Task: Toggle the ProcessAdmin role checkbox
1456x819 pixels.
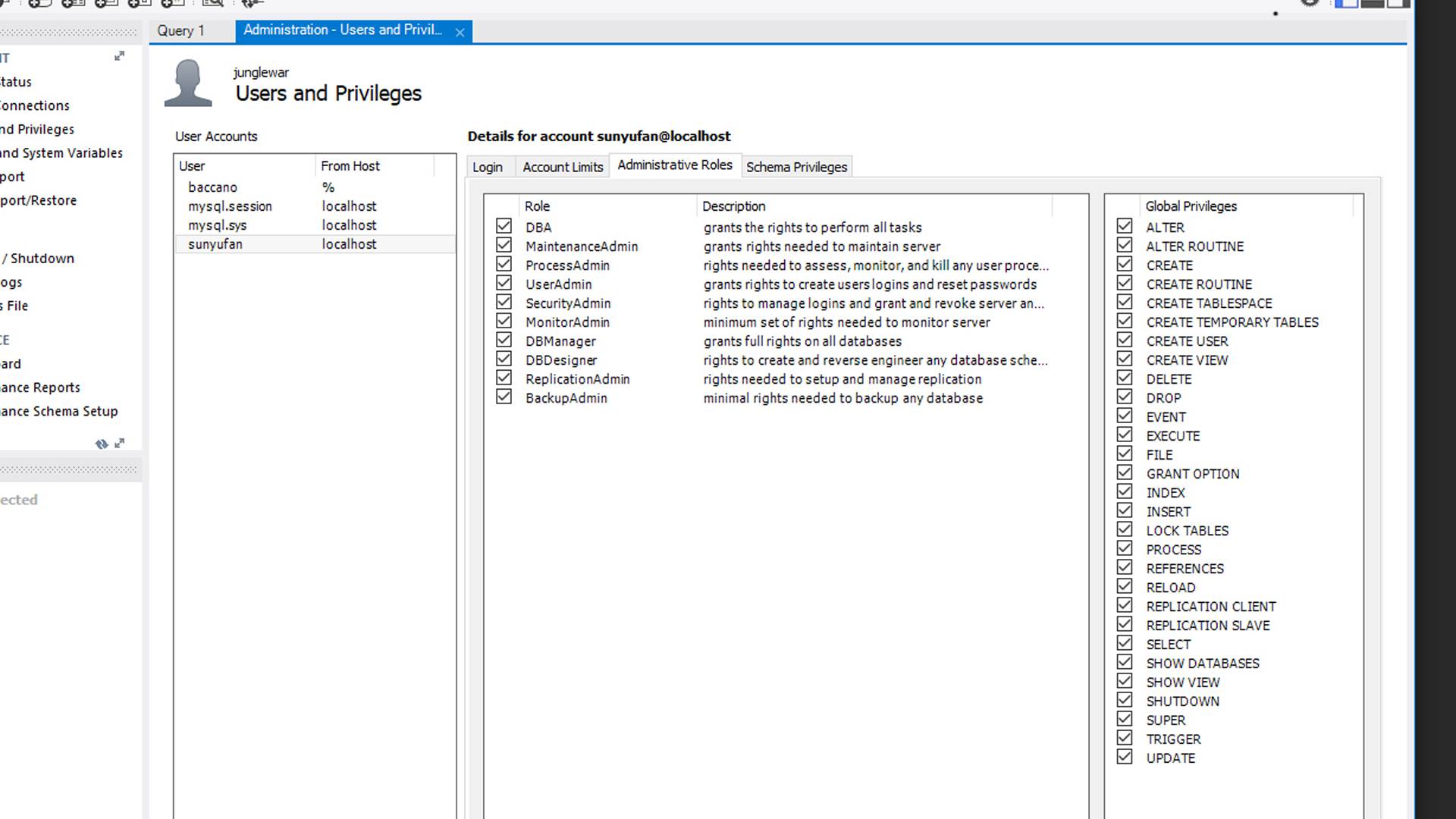Action: 504,264
